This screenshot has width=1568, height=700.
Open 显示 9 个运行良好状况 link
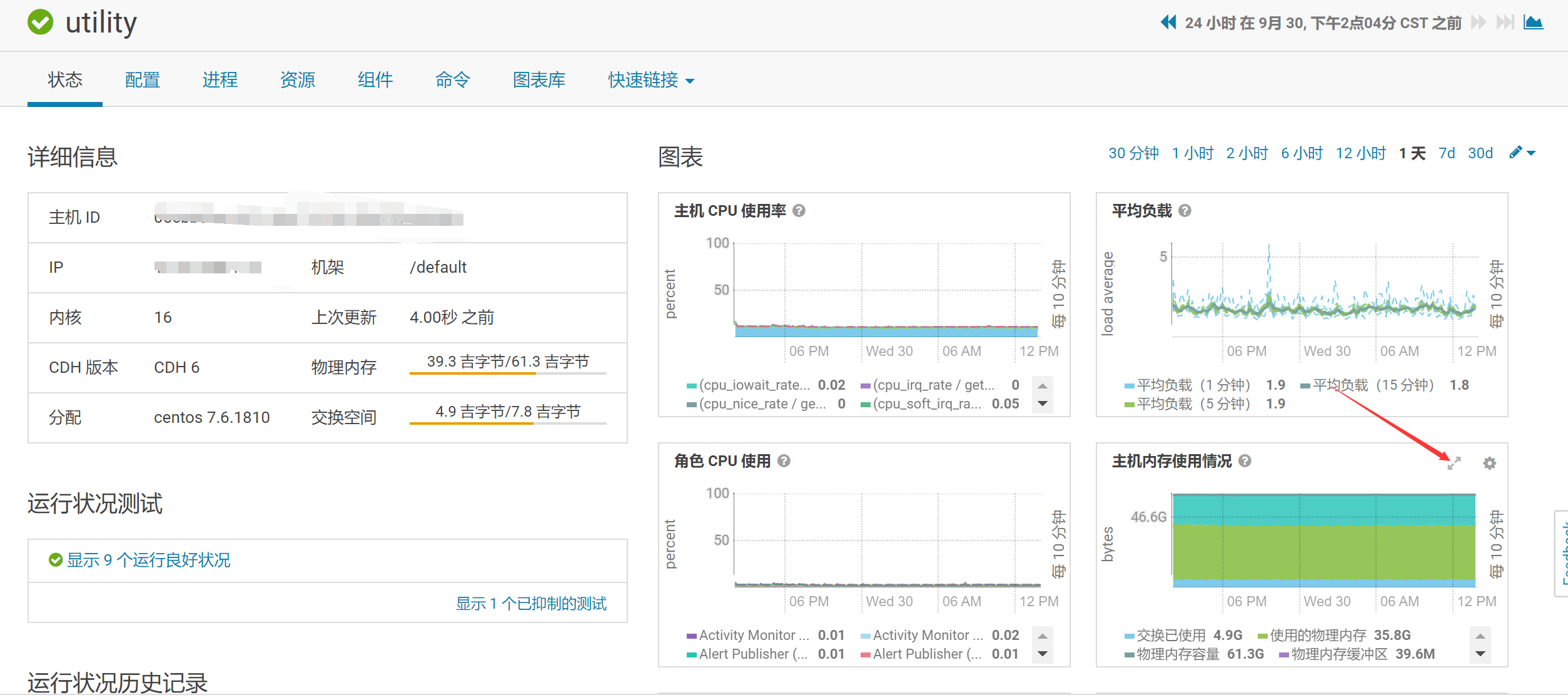148,560
